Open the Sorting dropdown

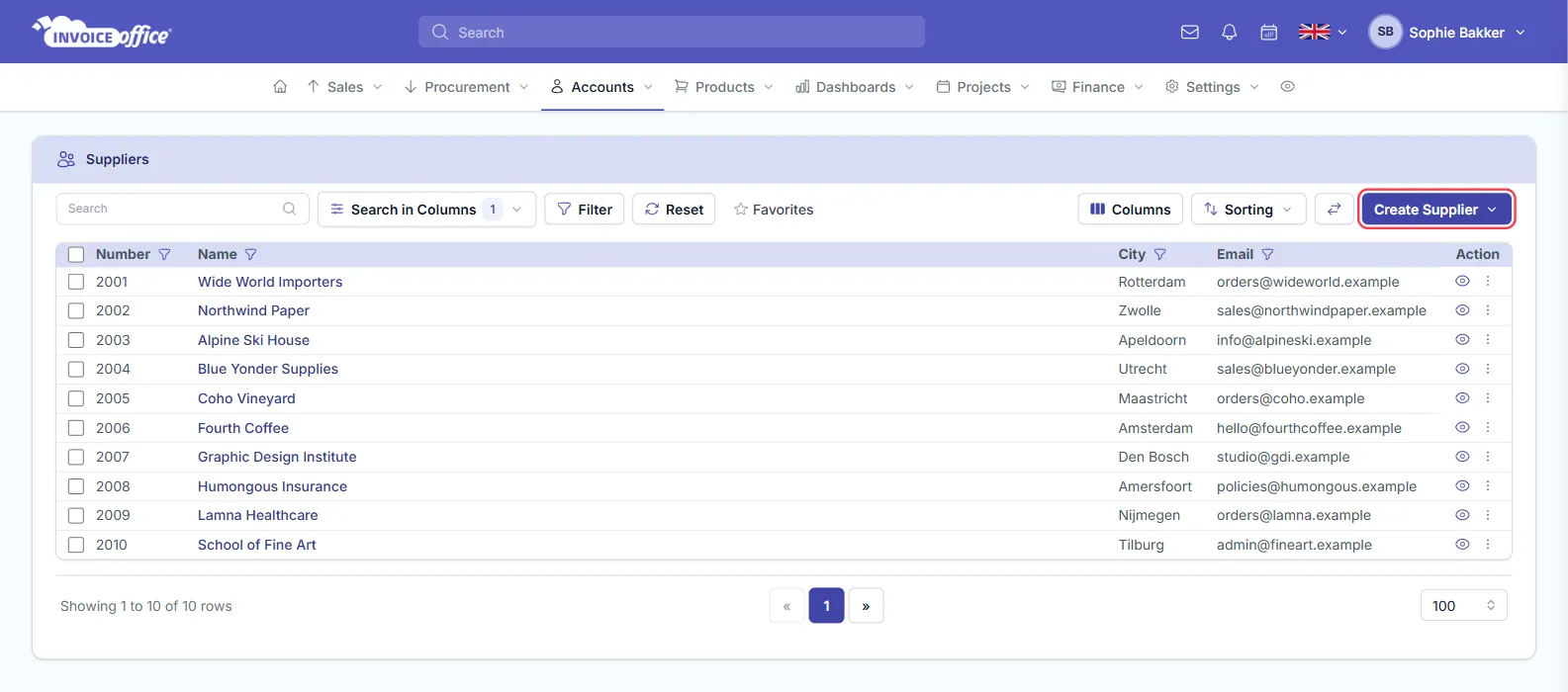tap(1248, 210)
